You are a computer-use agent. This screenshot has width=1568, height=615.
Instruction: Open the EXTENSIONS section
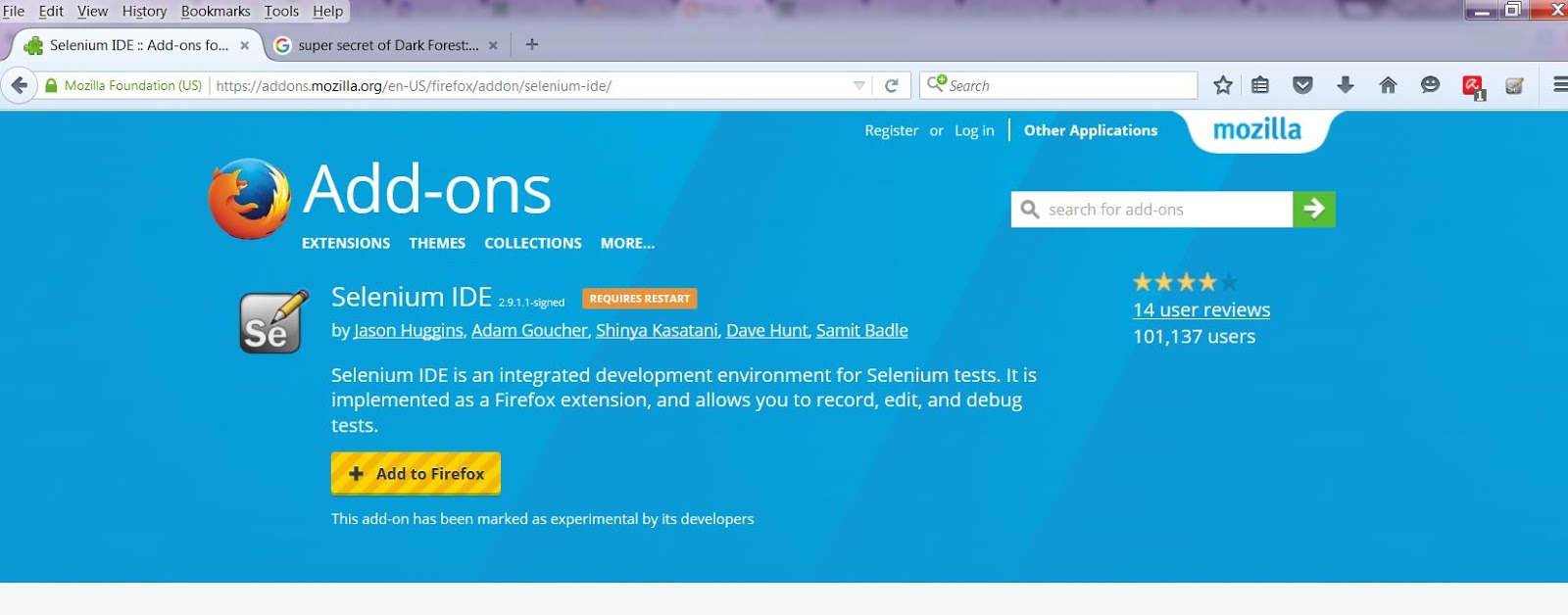pyautogui.click(x=346, y=243)
